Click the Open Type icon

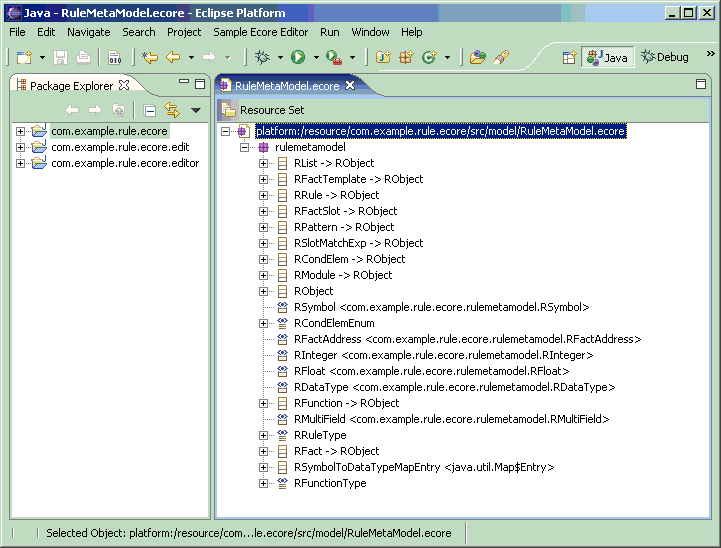tap(477, 58)
